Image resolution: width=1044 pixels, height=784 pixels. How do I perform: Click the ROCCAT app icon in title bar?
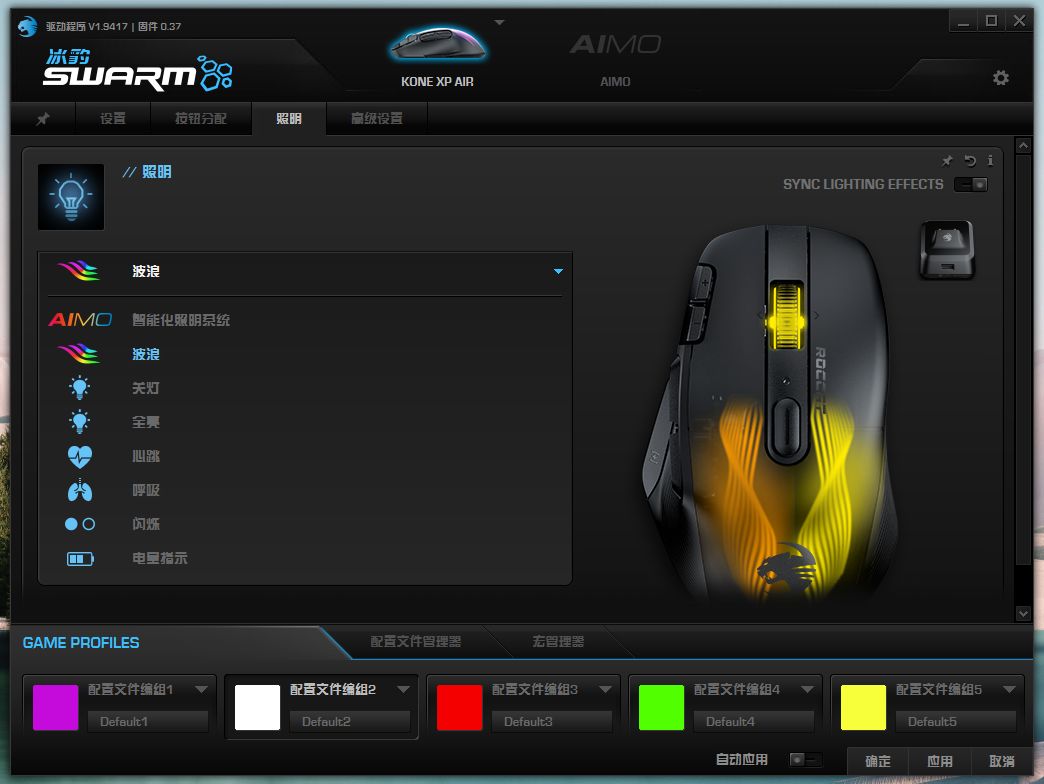pyautogui.click(x=27, y=27)
